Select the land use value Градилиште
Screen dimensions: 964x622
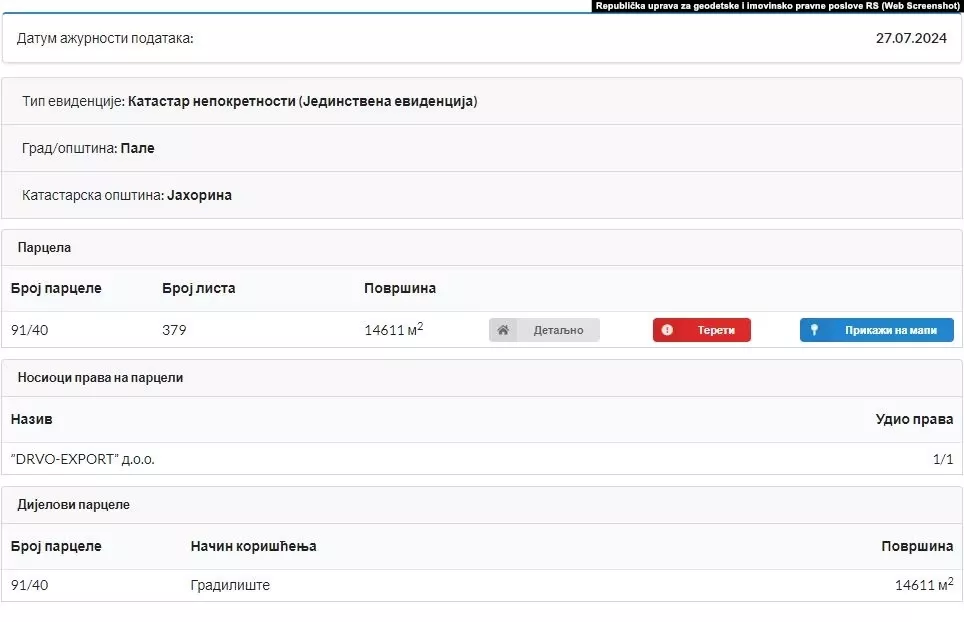[x=230, y=585]
